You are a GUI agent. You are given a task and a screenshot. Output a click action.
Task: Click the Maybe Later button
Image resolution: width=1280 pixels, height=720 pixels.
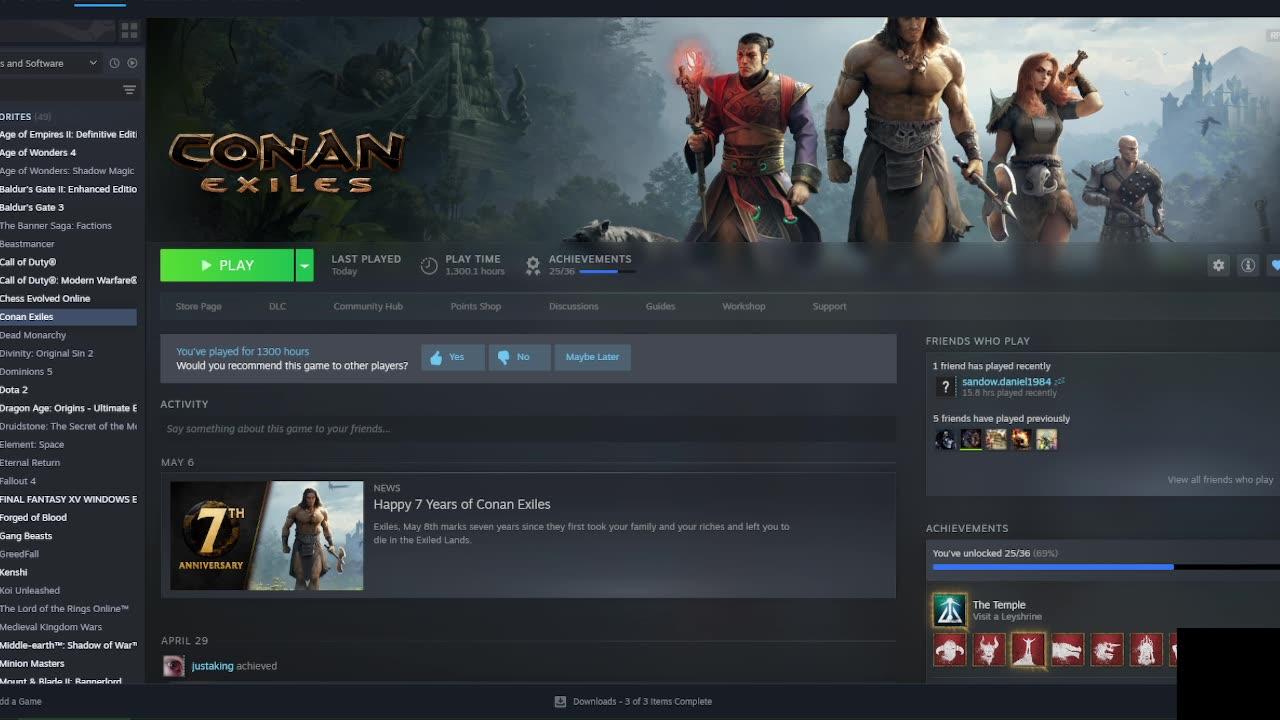click(x=593, y=357)
